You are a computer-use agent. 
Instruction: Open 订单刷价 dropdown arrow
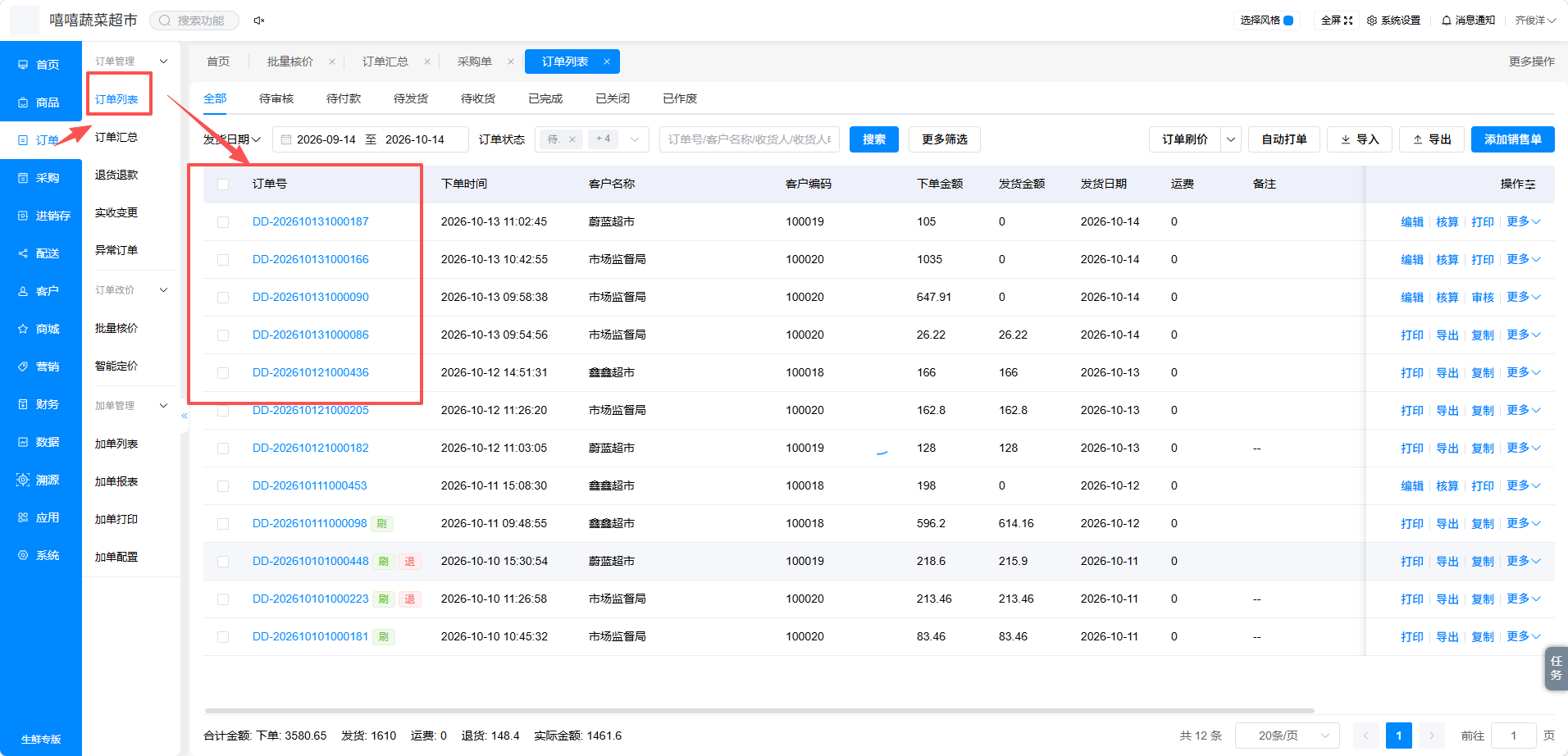coord(1231,139)
